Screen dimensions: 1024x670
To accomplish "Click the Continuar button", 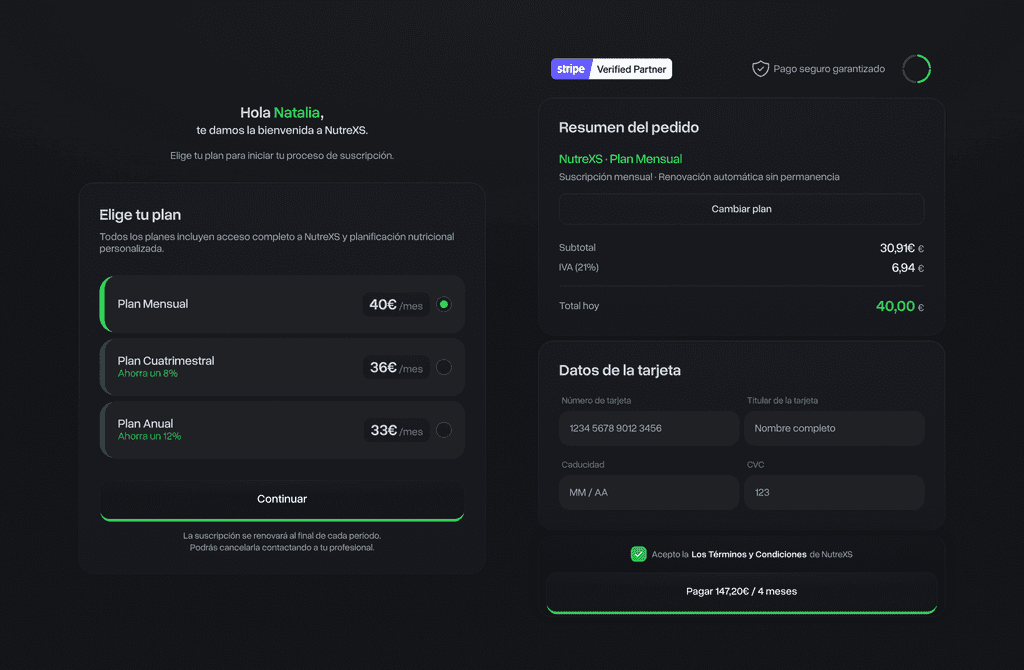I will point(282,500).
